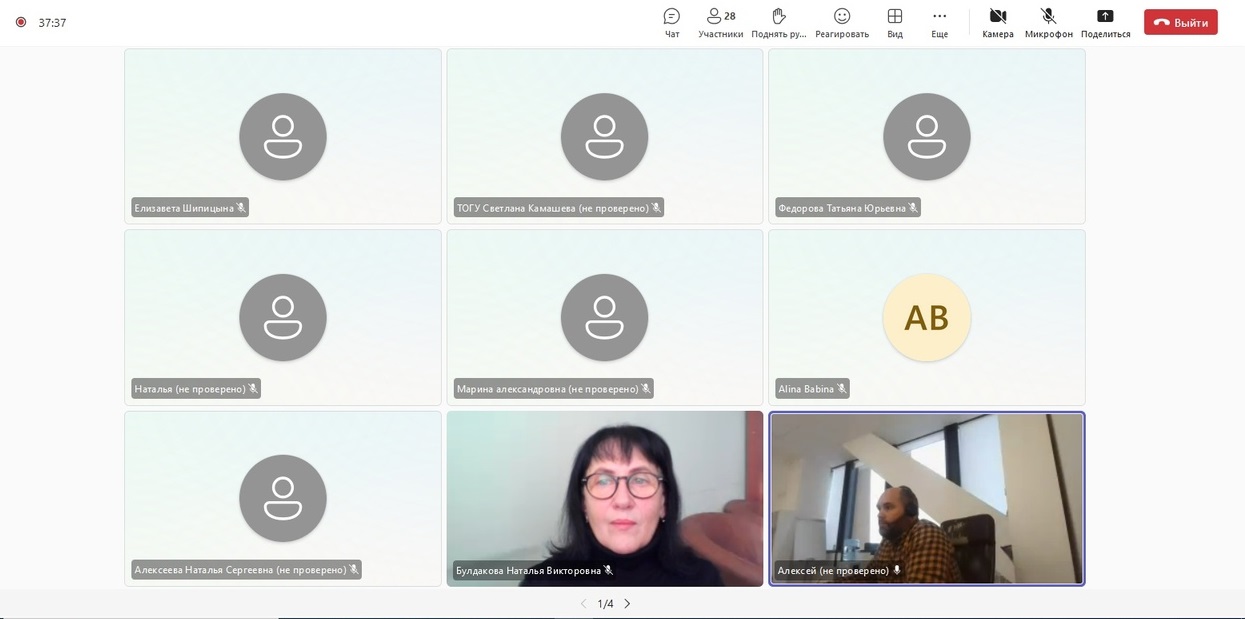Go to next page of participants
The height and width of the screenshot is (619, 1245).
(x=627, y=604)
